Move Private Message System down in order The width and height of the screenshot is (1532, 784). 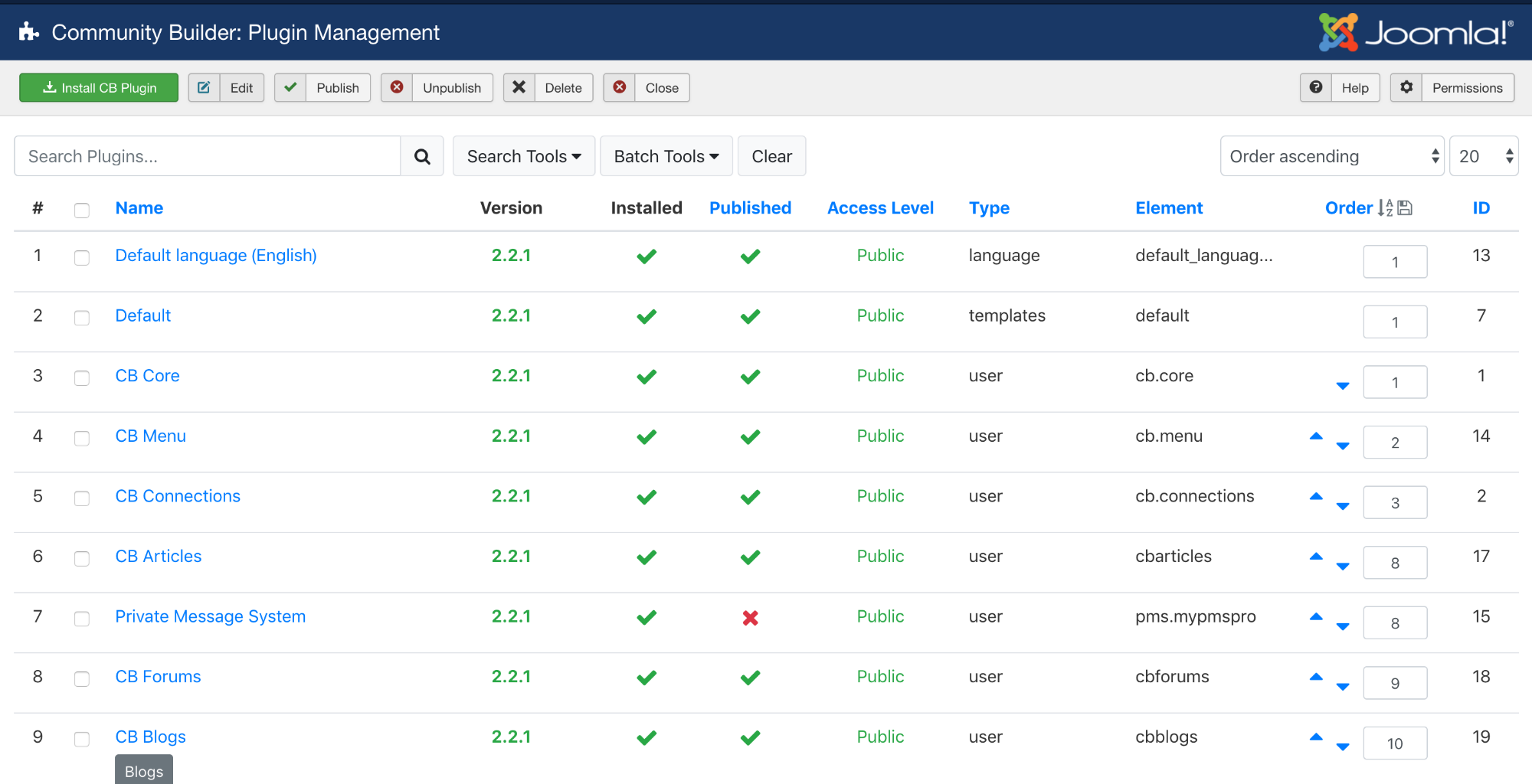[1343, 626]
